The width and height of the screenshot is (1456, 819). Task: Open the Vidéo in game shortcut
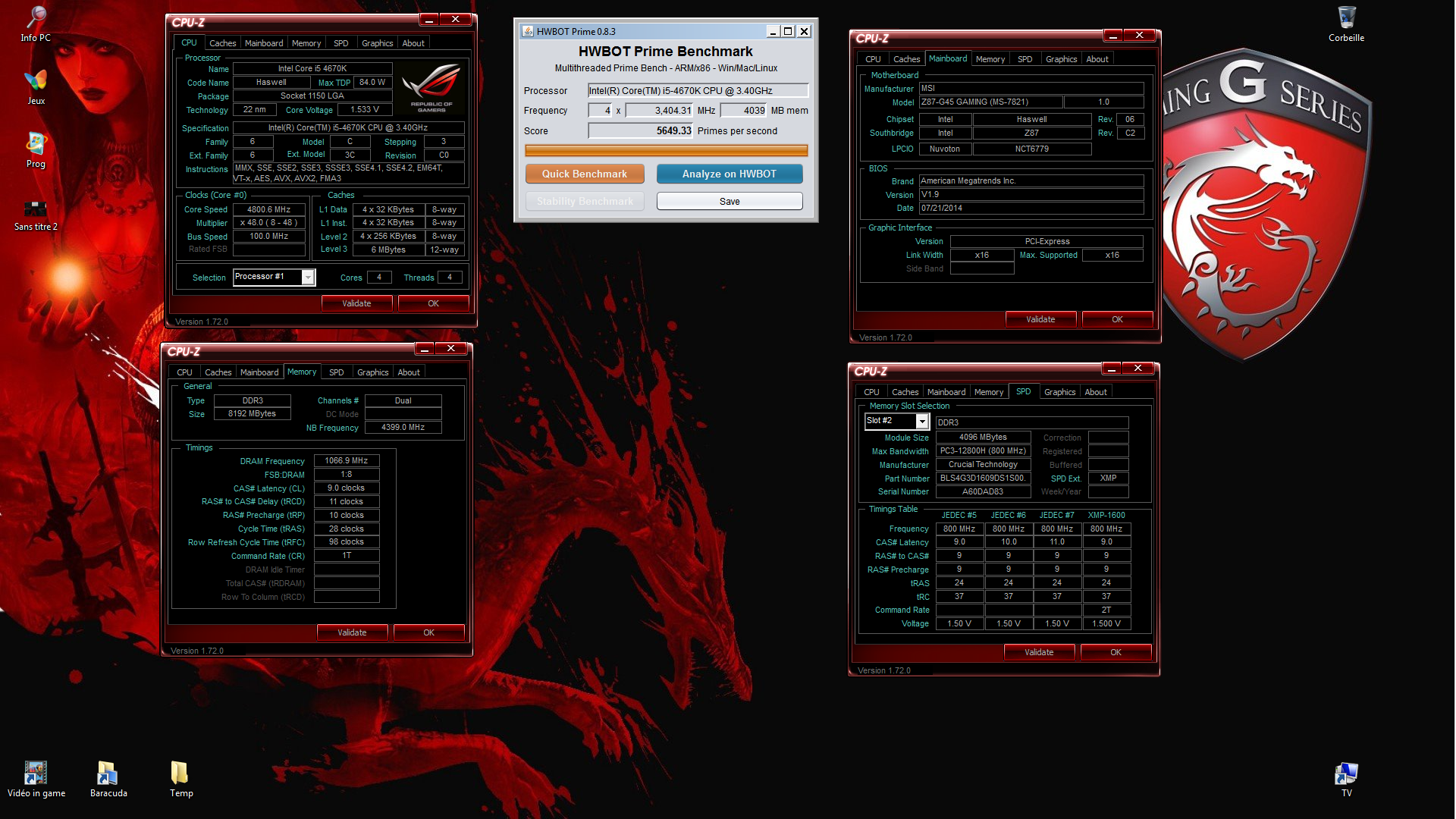coord(36,779)
